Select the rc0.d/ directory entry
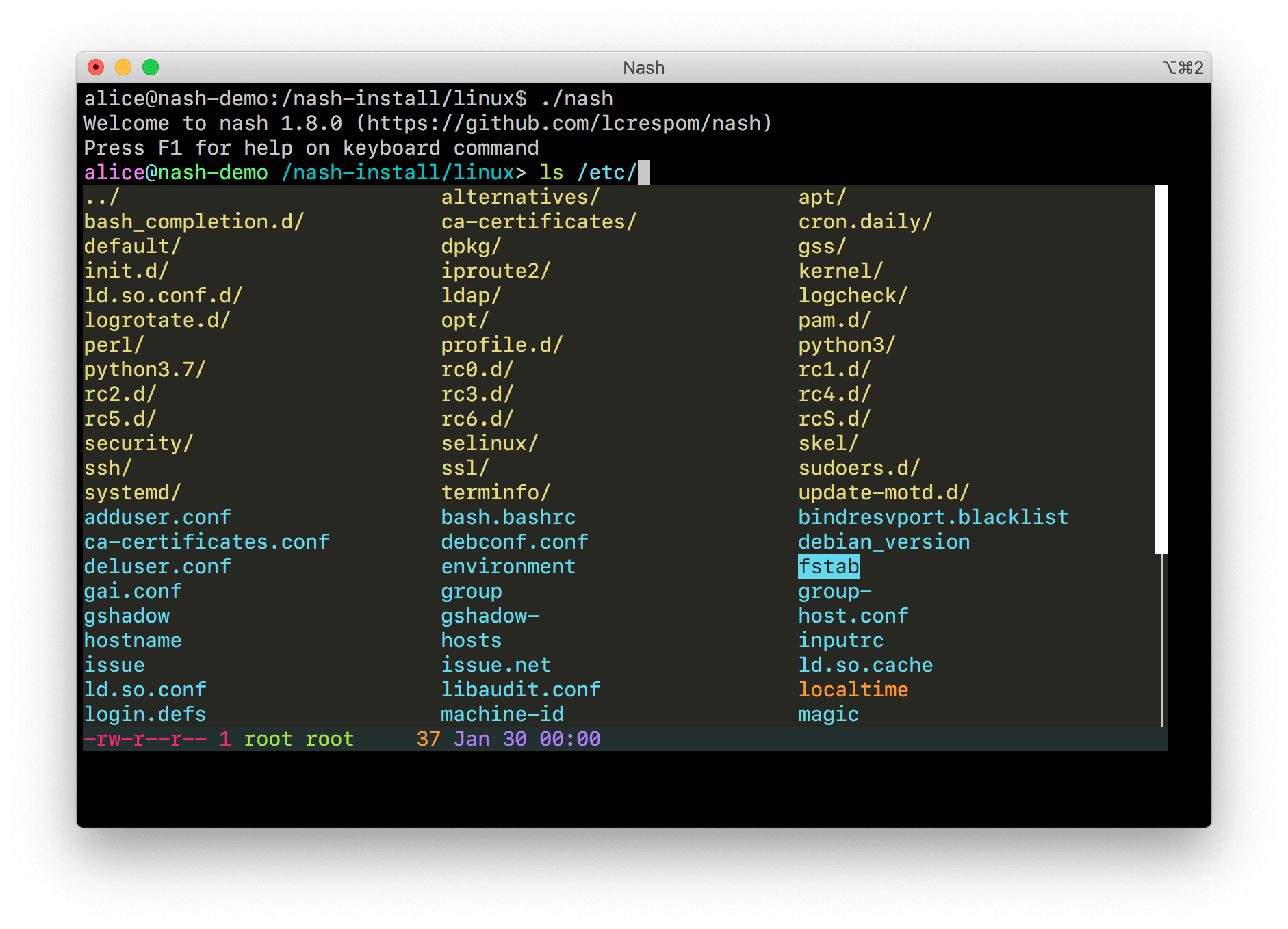 coord(477,369)
